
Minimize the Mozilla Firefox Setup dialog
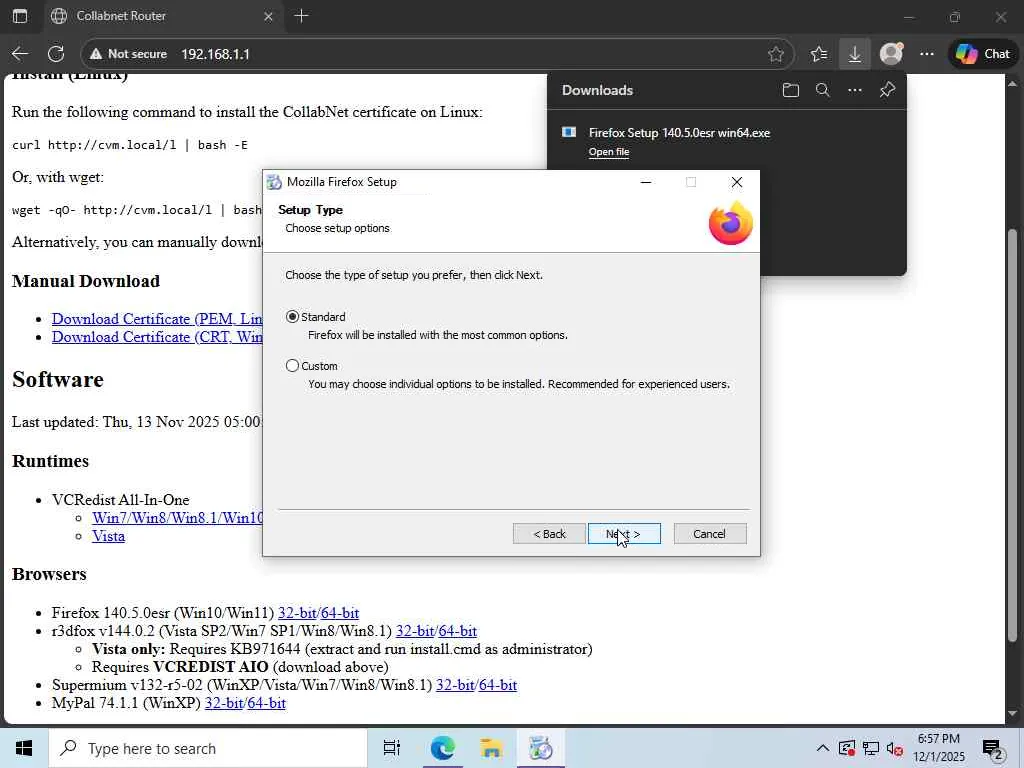646,182
